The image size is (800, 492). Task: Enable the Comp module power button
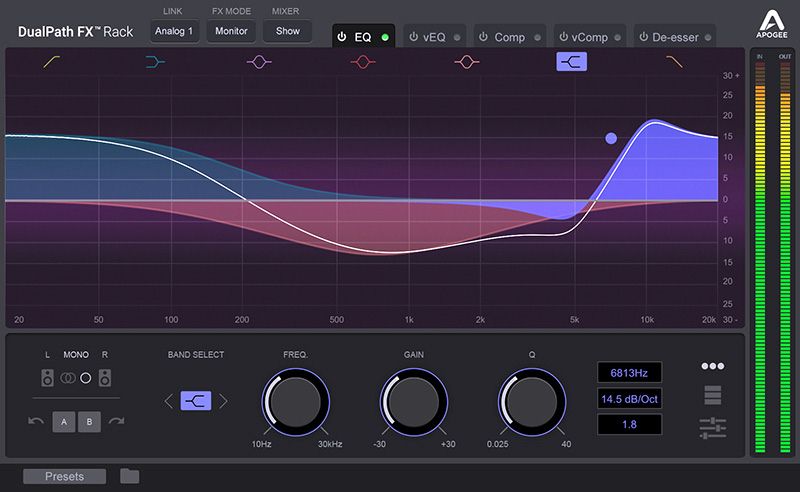(x=484, y=37)
